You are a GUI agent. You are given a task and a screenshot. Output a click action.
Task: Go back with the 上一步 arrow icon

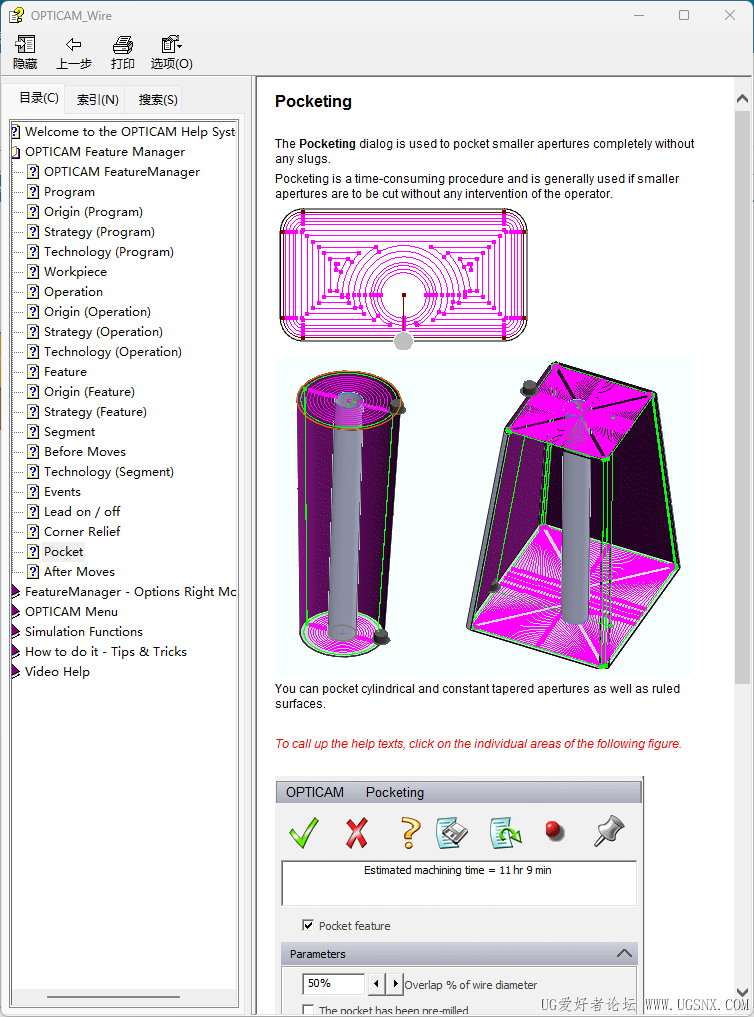click(73, 45)
